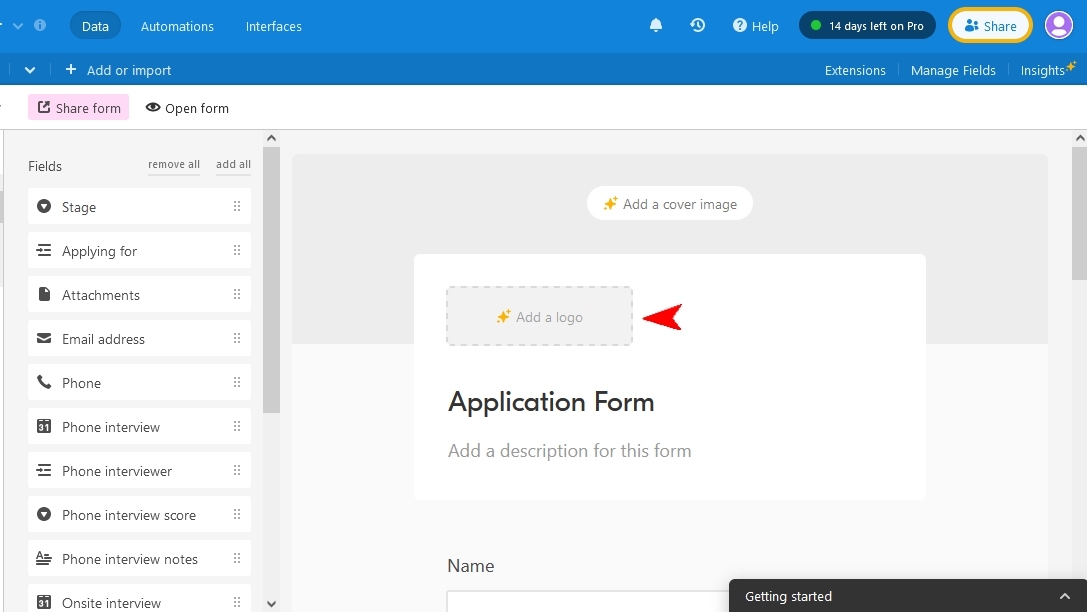Click the user account avatar

[1058, 25]
